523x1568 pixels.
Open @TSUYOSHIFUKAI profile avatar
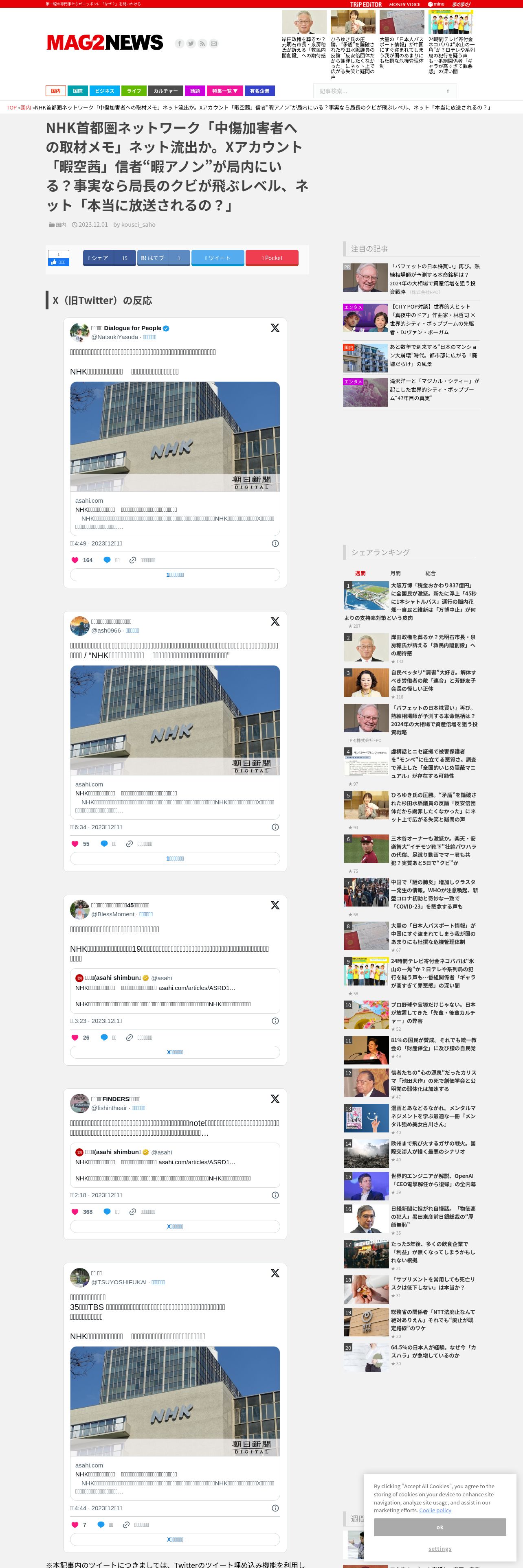click(x=80, y=1277)
